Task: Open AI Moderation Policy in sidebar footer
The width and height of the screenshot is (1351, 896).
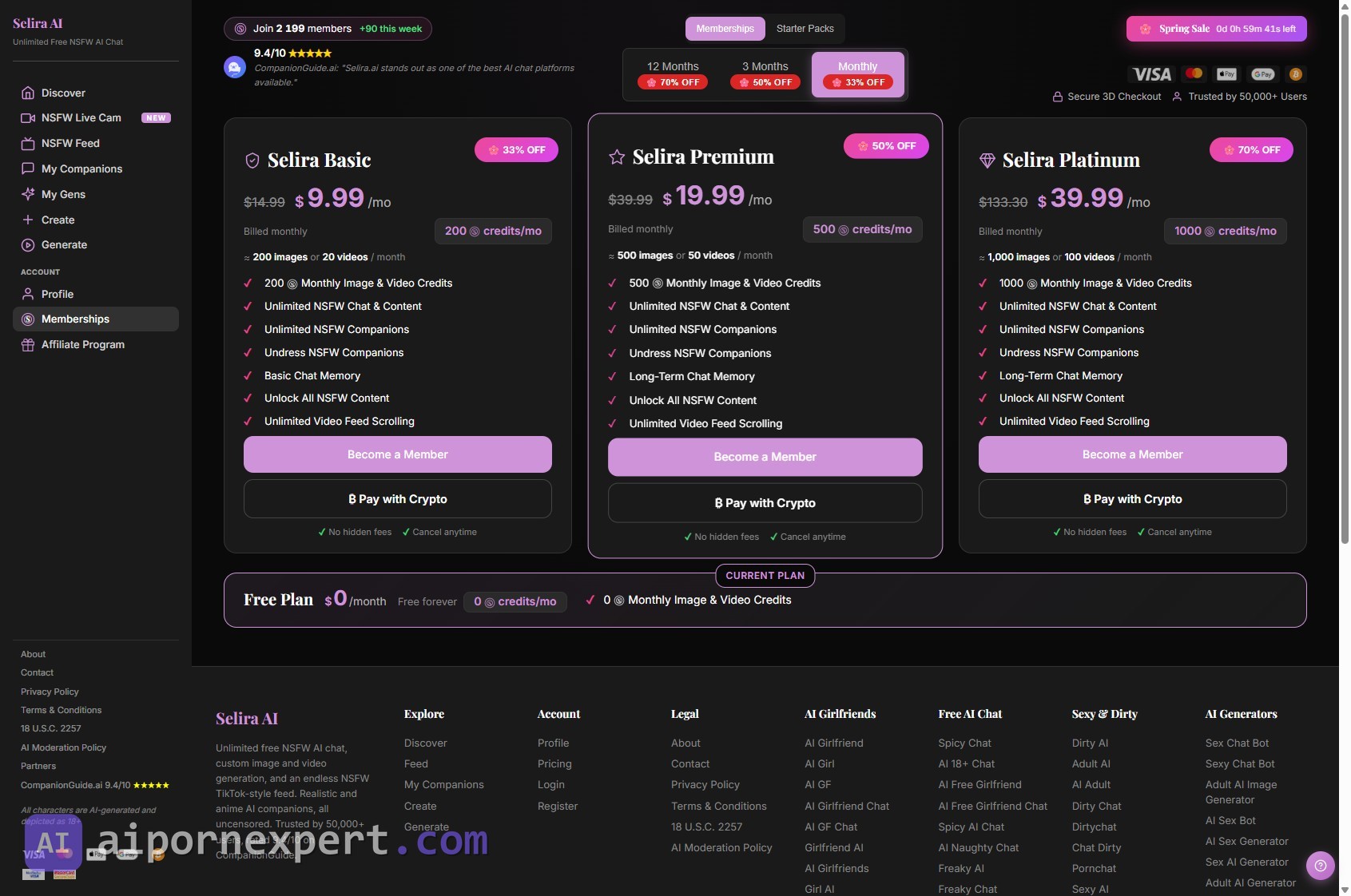Action: (x=63, y=747)
